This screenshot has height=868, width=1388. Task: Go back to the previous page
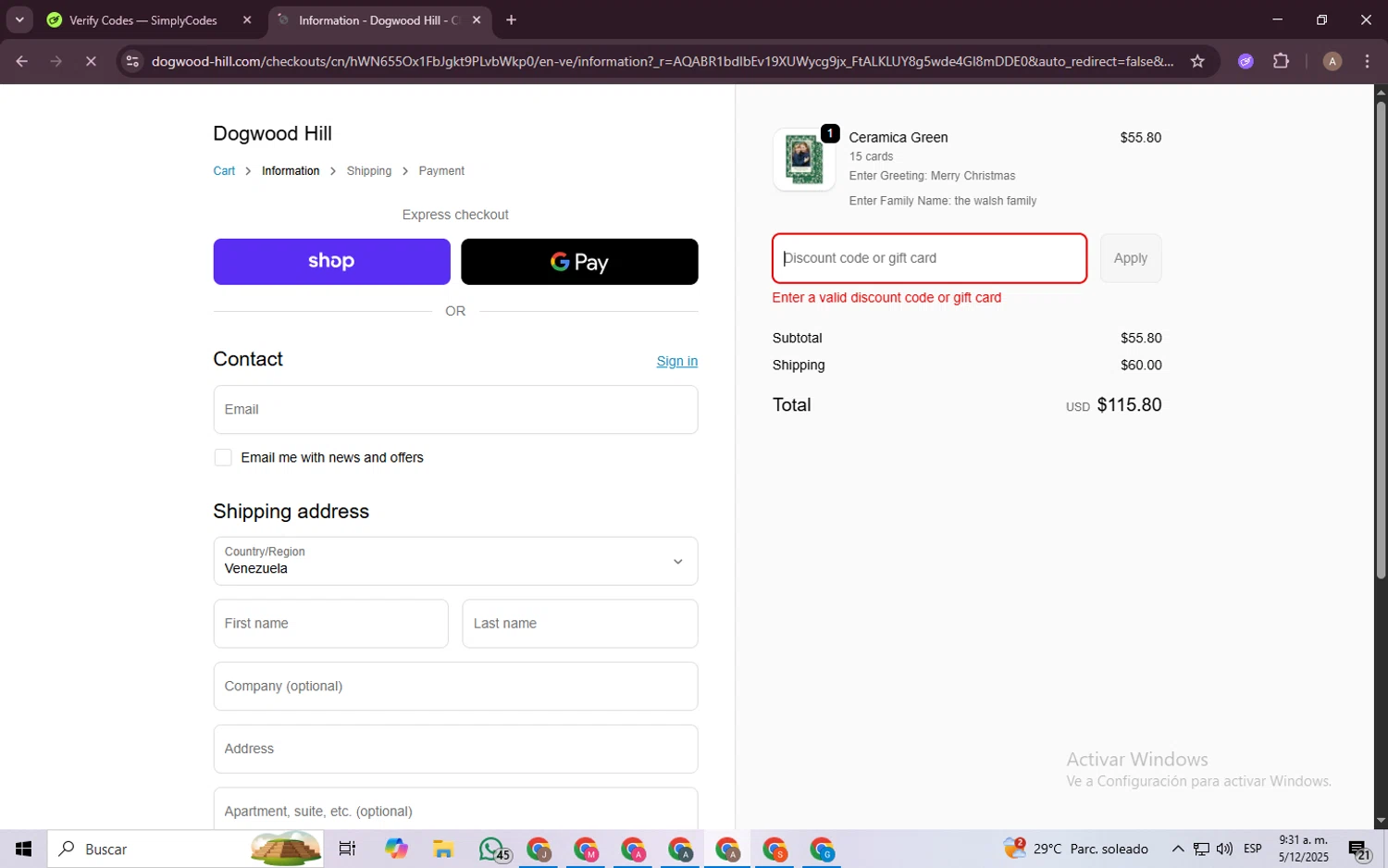(x=21, y=61)
